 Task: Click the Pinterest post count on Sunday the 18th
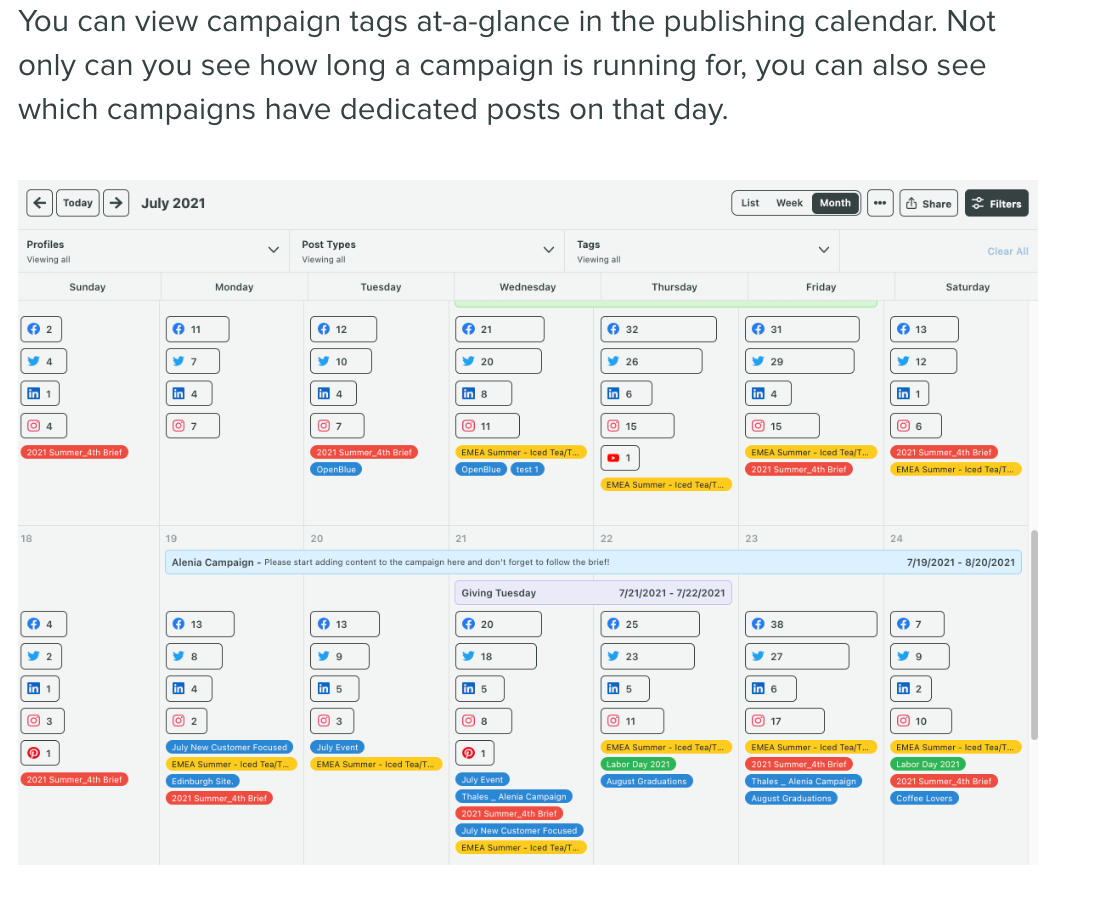41,753
